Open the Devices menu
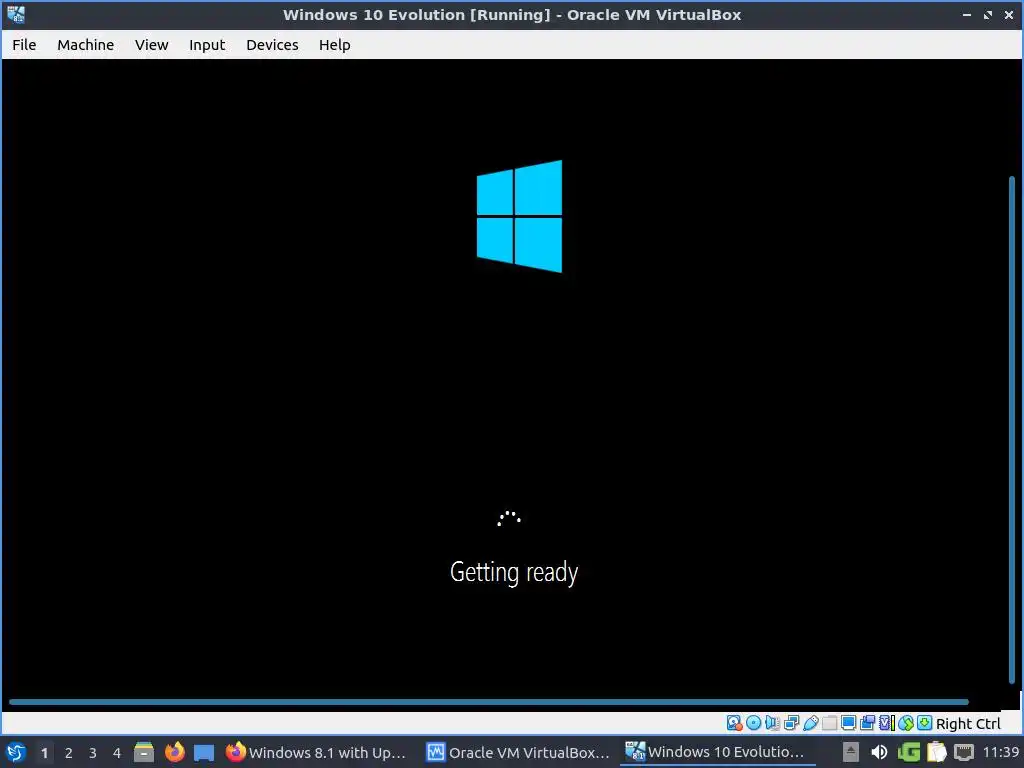 [x=272, y=44]
